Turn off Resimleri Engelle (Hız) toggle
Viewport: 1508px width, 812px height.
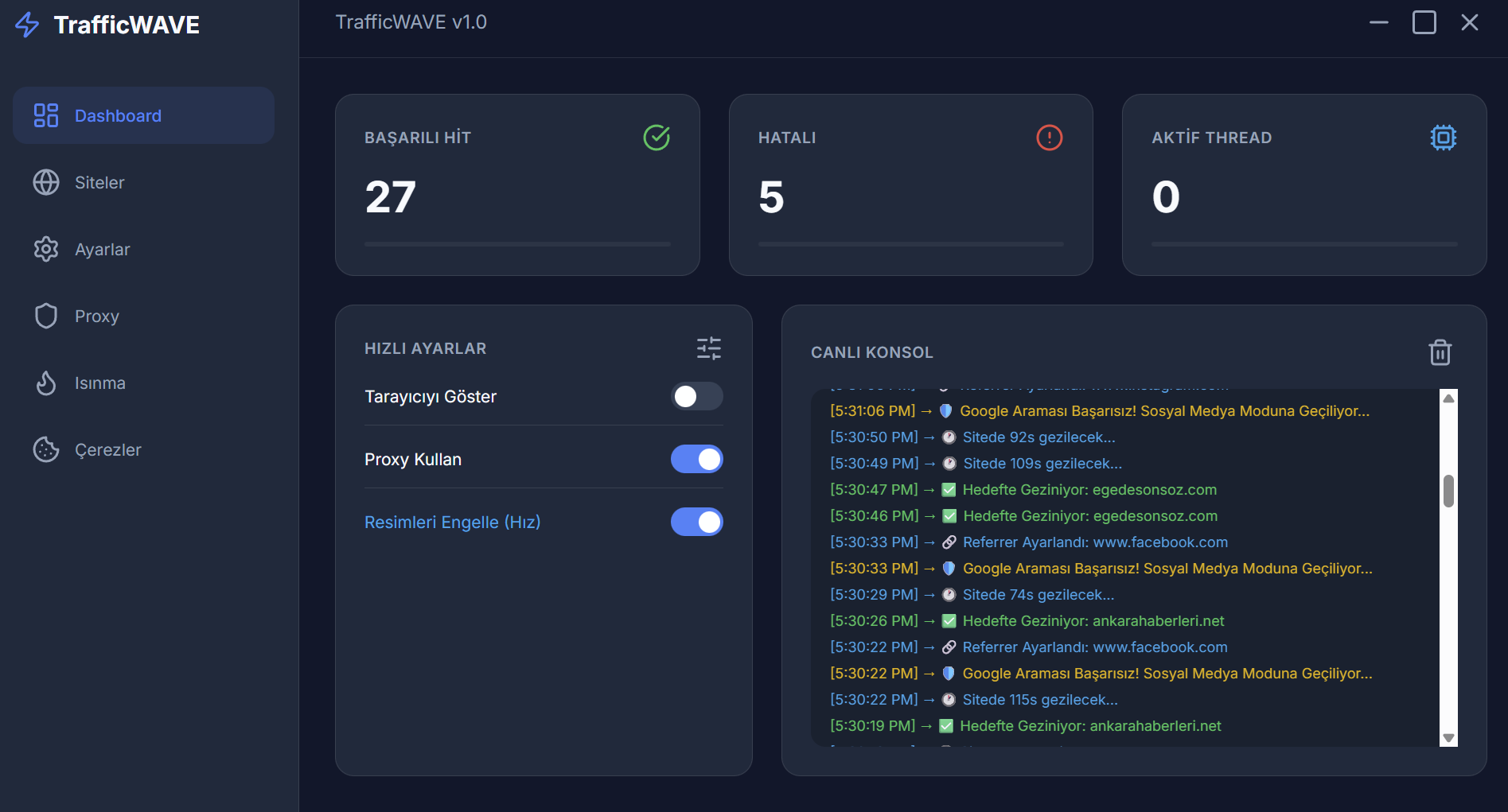[x=697, y=522]
